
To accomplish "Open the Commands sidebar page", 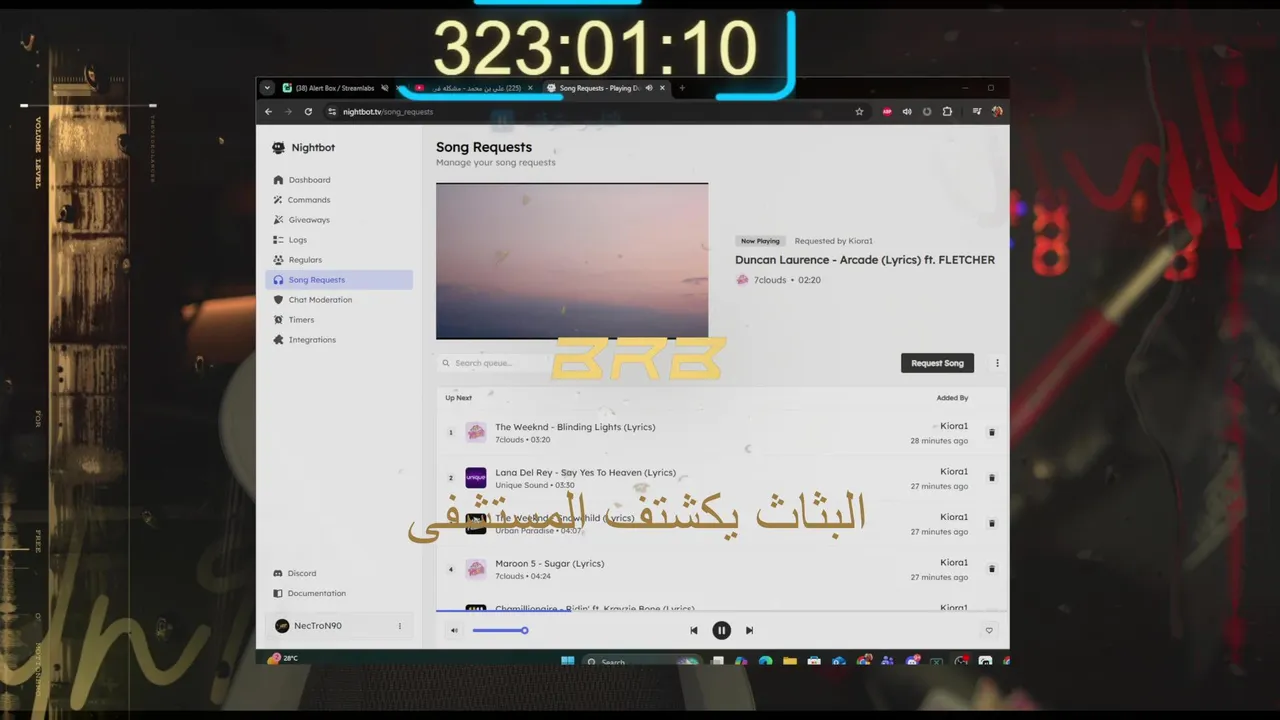I will tap(338, 200).
